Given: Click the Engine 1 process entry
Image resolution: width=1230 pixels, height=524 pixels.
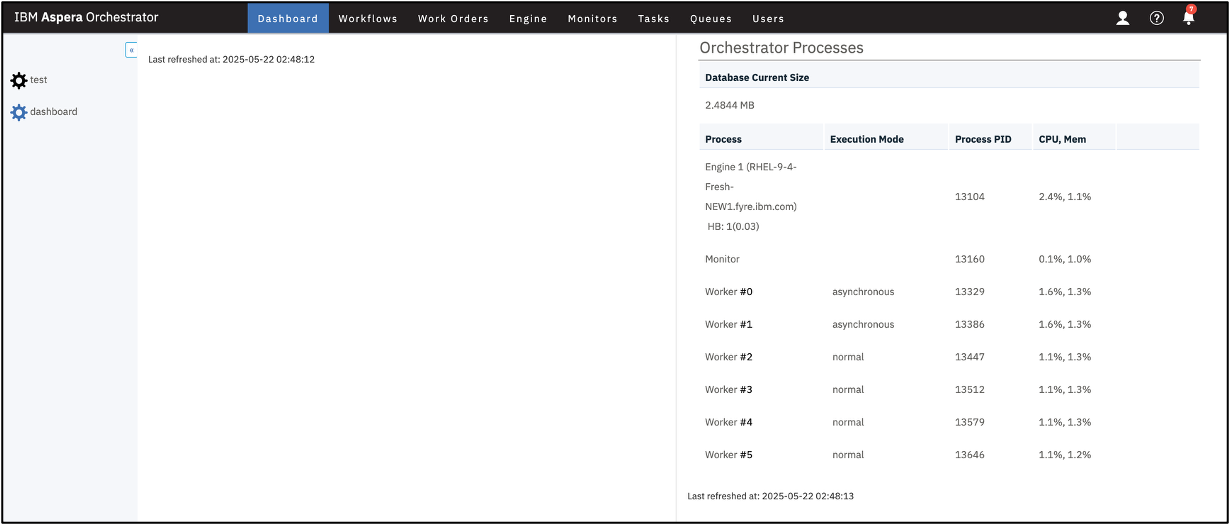Looking at the screenshot, I should (x=751, y=196).
